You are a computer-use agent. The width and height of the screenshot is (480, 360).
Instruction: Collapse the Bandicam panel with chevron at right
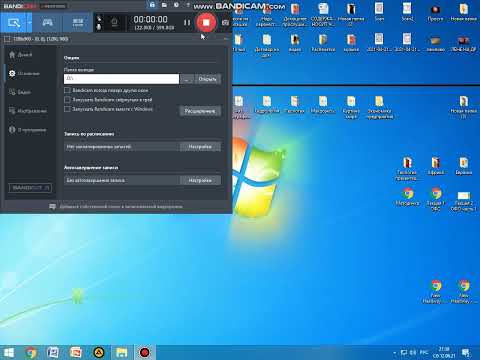[225, 39]
